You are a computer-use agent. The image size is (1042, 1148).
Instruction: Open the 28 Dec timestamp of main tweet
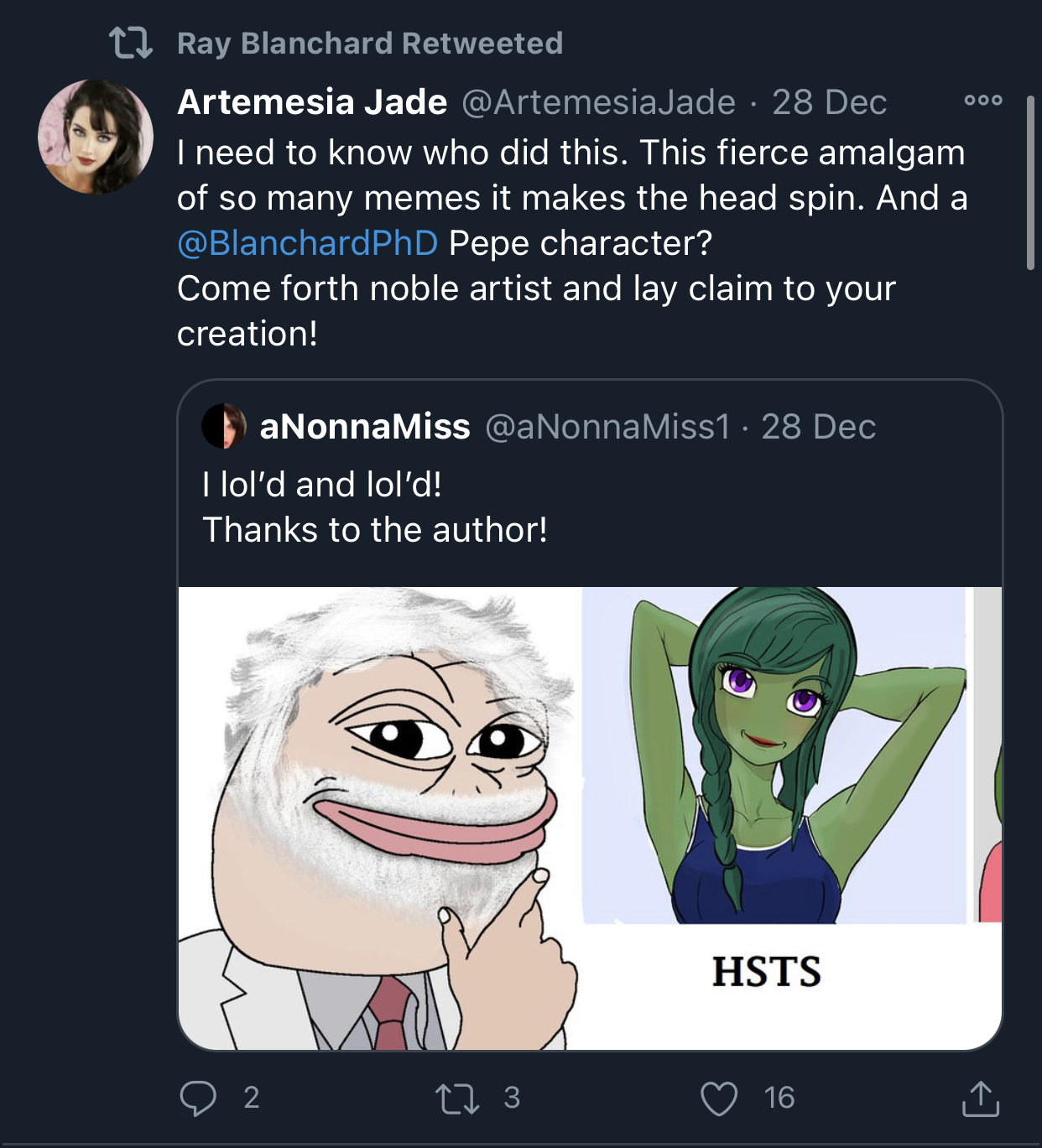tap(829, 102)
